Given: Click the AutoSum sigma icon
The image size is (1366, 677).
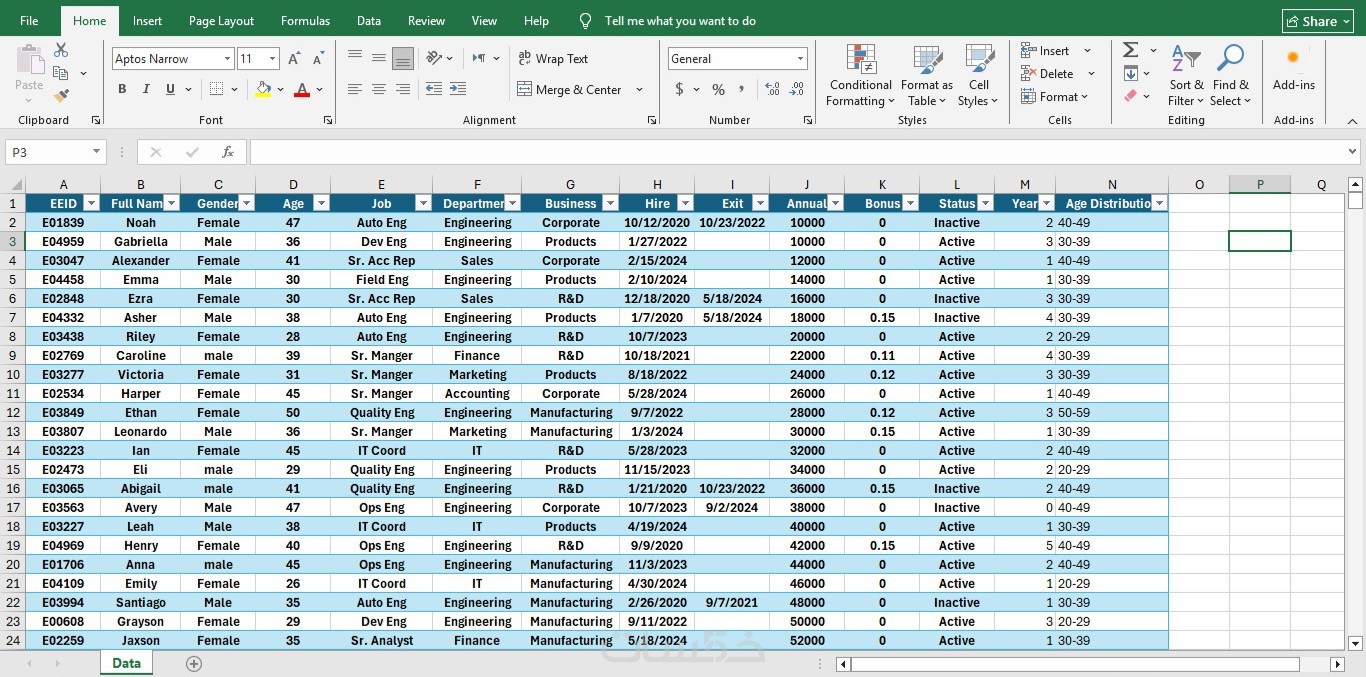Looking at the screenshot, I should pos(1131,50).
